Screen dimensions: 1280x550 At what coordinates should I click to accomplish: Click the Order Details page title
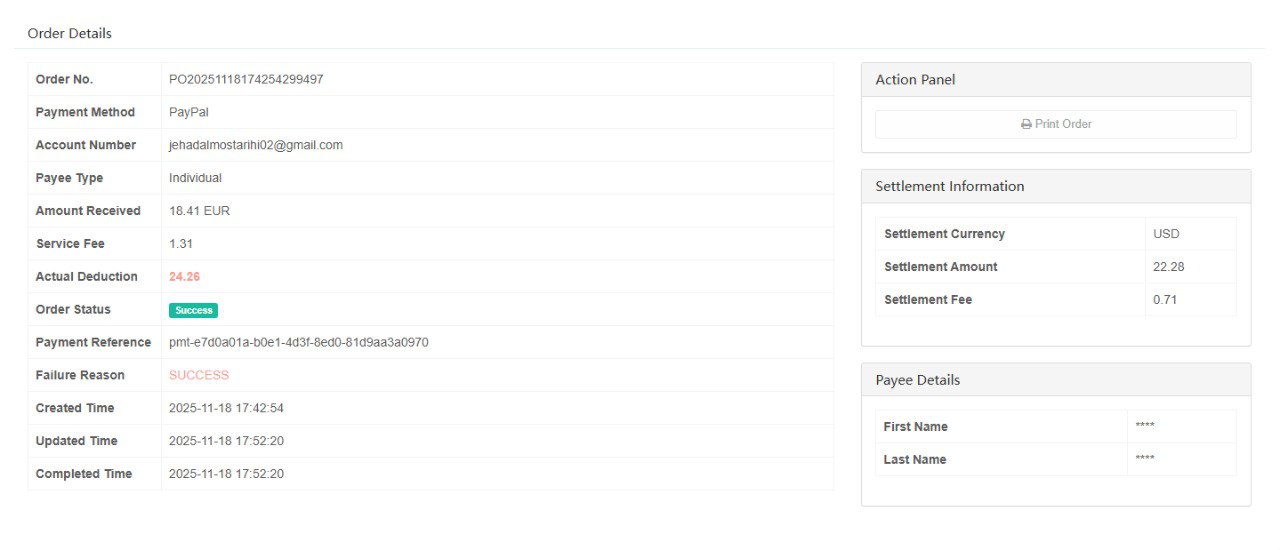click(x=69, y=33)
